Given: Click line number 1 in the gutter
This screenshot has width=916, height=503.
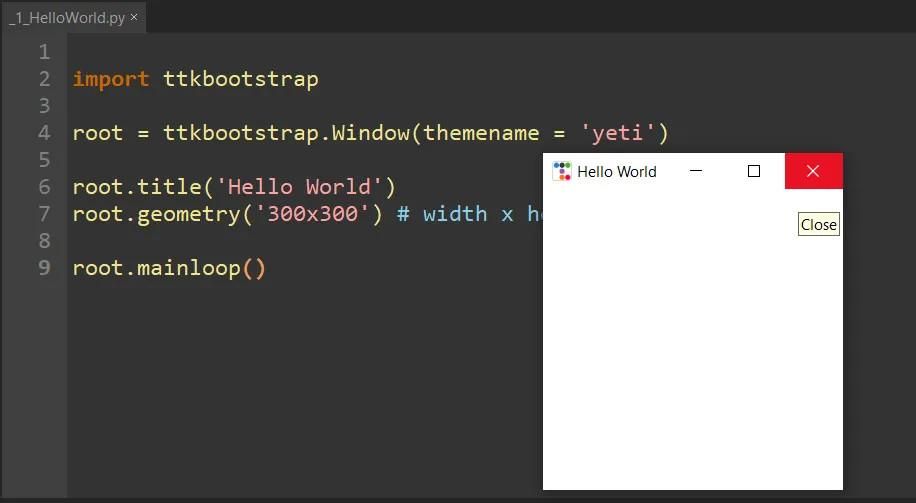Looking at the screenshot, I should tap(44, 52).
